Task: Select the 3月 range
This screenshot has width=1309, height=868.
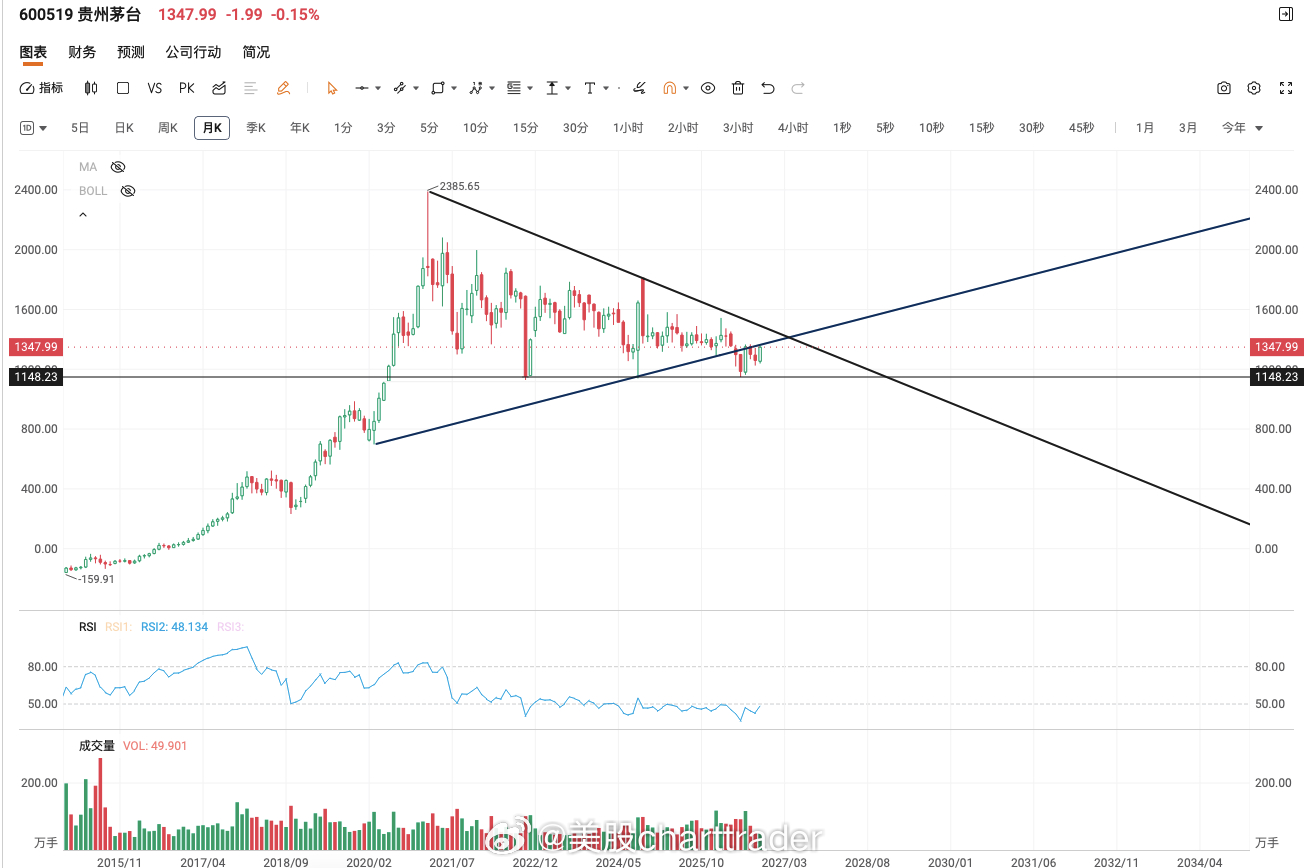Action: click(1188, 128)
